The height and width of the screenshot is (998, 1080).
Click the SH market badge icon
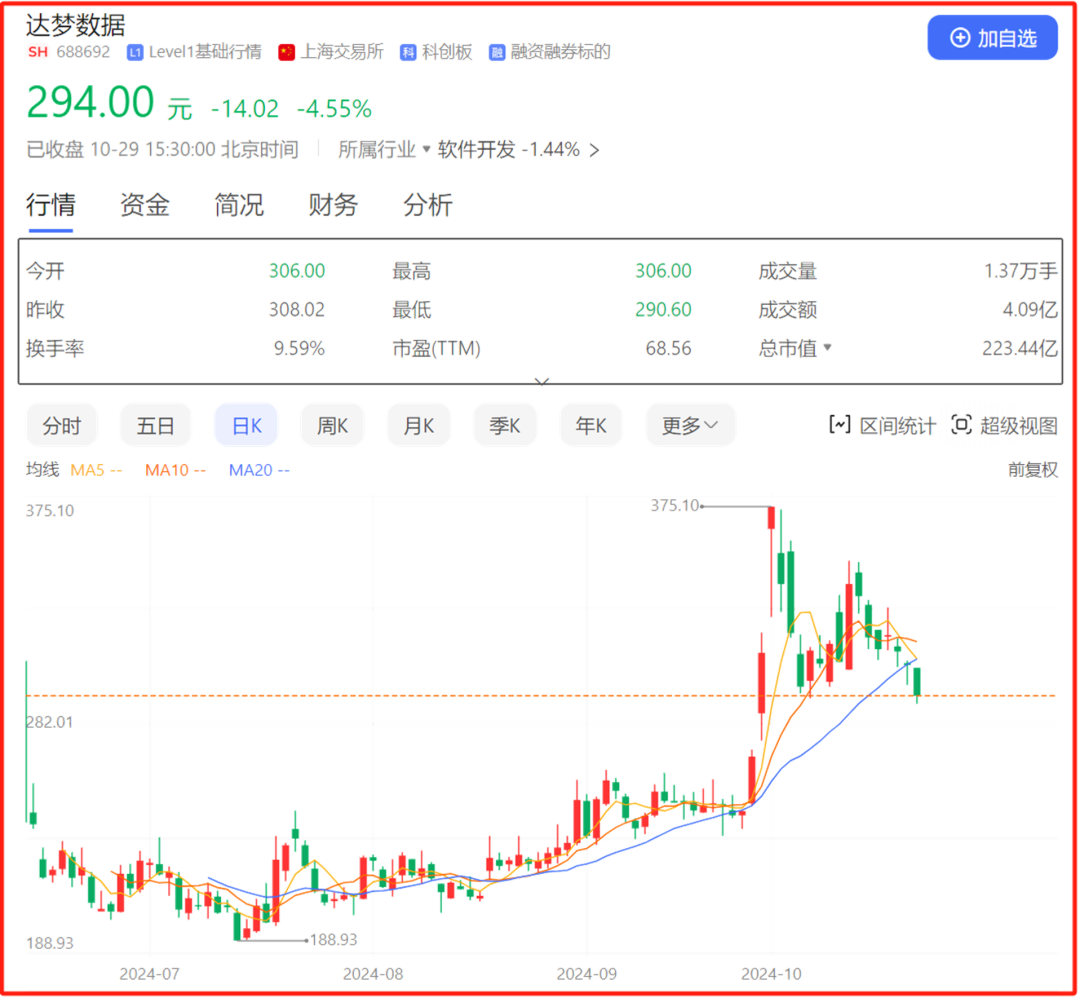click(x=38, y=52)
